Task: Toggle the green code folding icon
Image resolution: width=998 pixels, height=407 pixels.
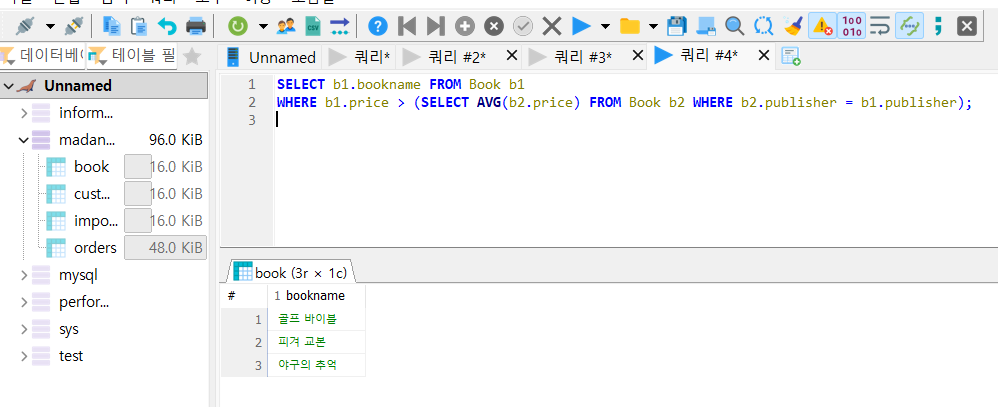Action: pos(909,26)
